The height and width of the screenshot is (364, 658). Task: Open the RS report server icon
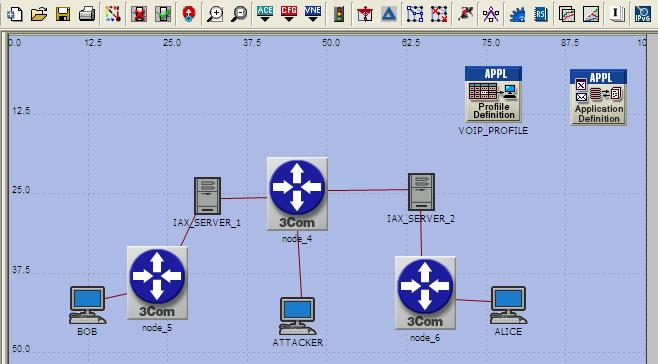[540, 14]
